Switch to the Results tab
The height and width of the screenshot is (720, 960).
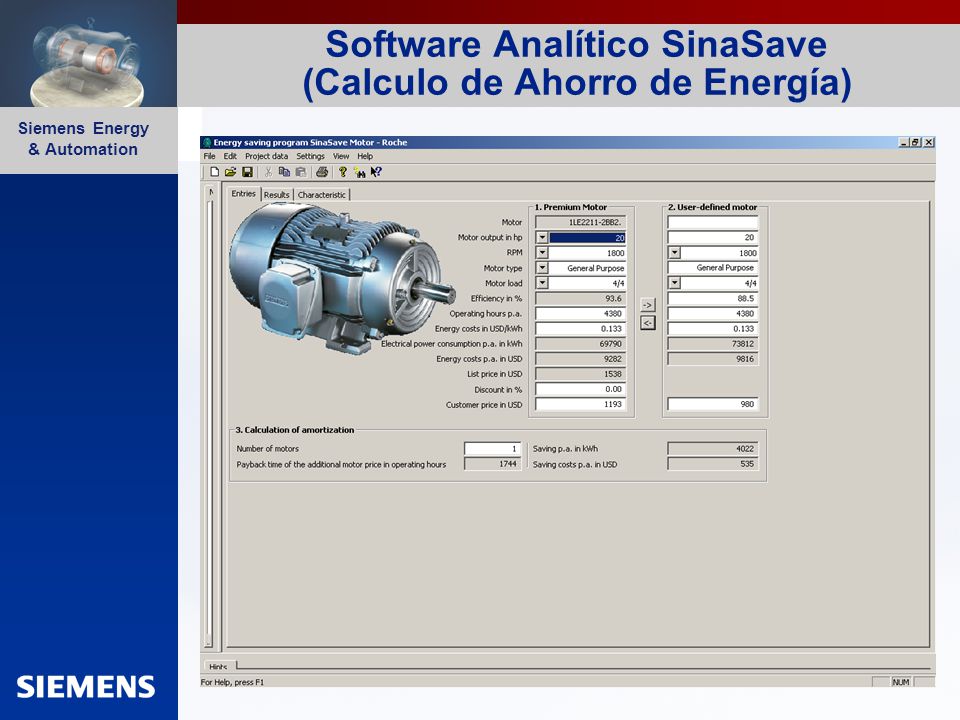click(277, 195)
